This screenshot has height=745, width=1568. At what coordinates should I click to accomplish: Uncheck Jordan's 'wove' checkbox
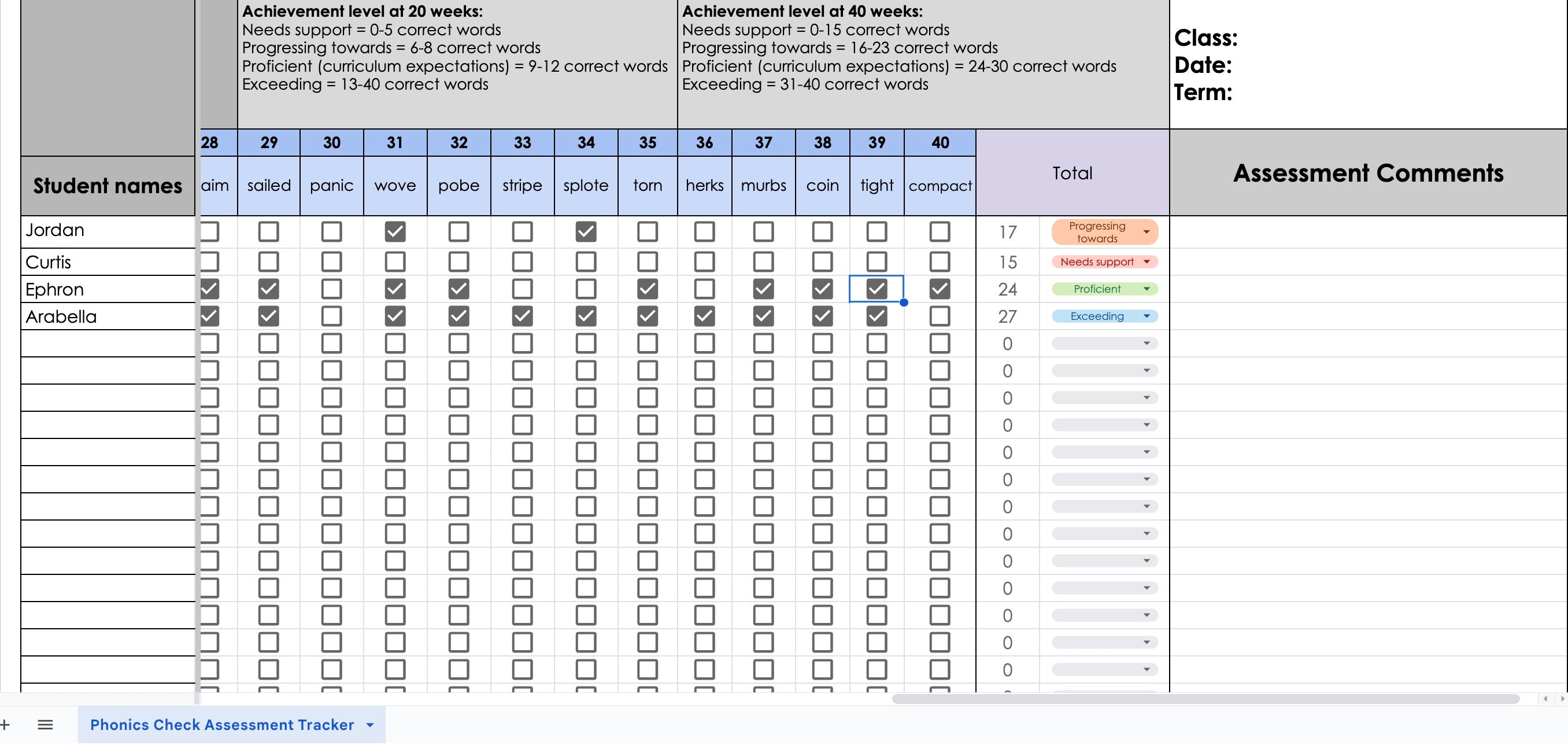395,231
